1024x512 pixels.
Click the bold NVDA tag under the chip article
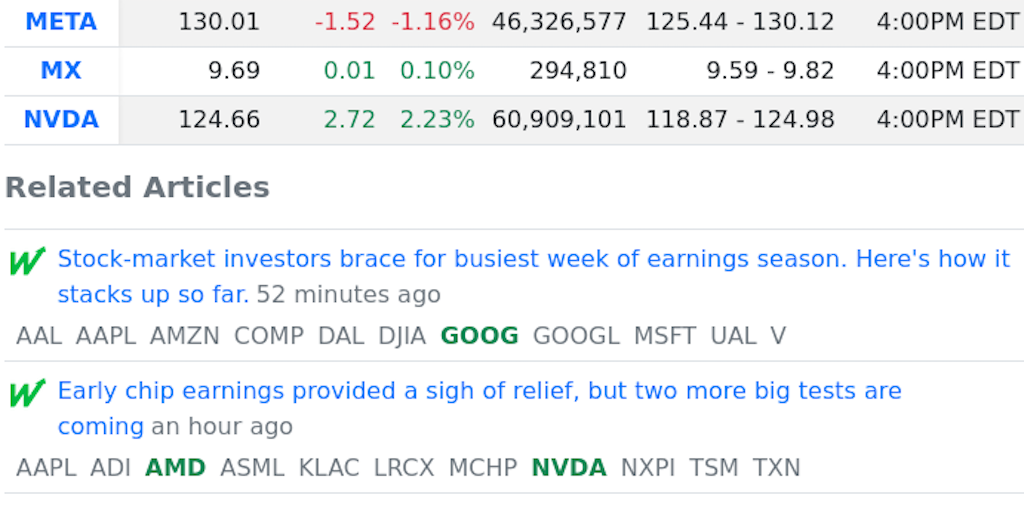569,468
